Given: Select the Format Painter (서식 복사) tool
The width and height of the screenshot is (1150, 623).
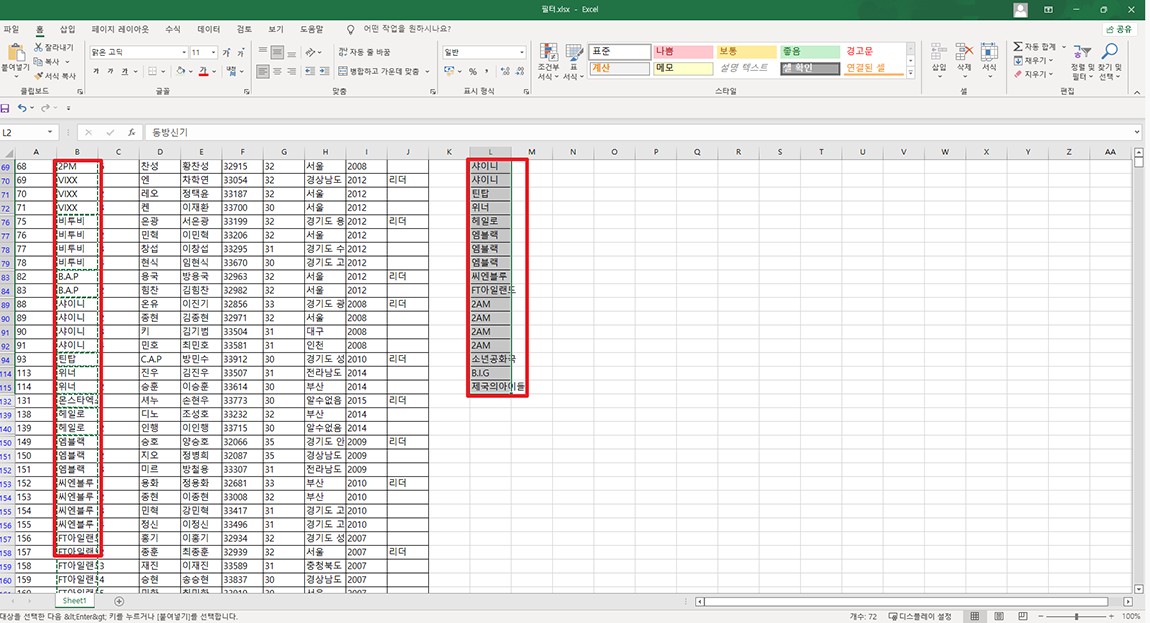Looking at the screenshot, I should click(x=55, y=76).
